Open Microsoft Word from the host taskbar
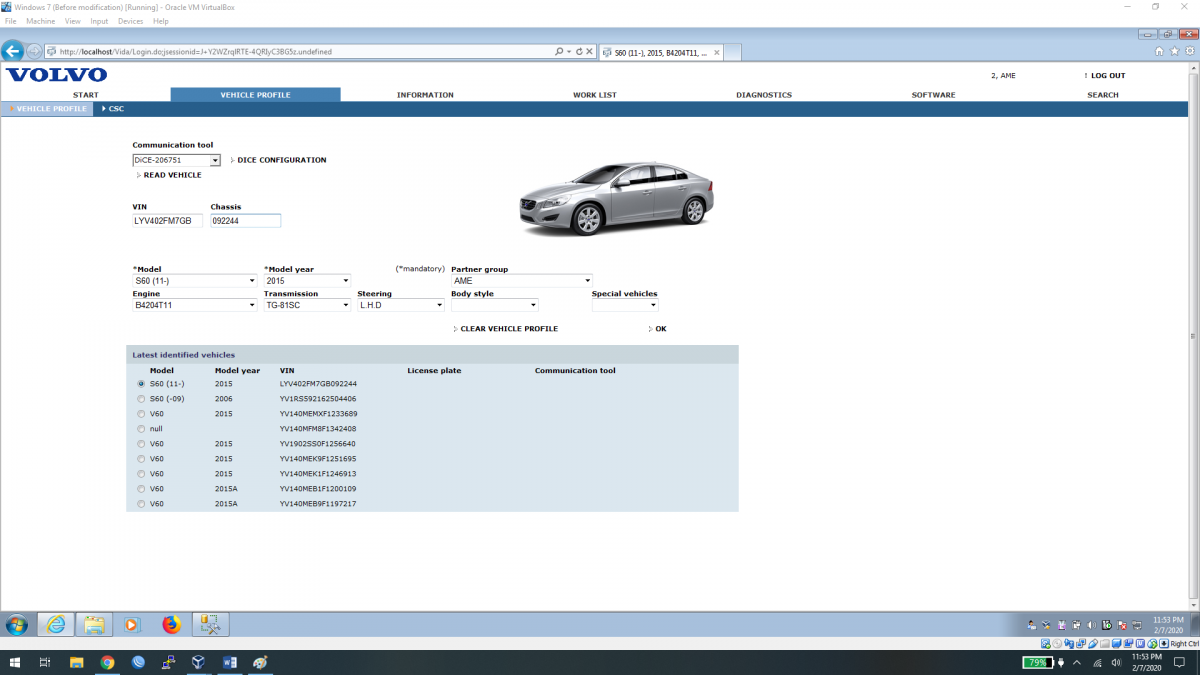The height and width of the screenshot is (675, 1200). click(229, 662)
